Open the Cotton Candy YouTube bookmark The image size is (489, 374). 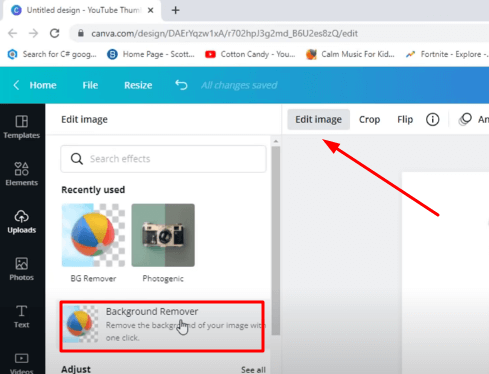[250, 54]
